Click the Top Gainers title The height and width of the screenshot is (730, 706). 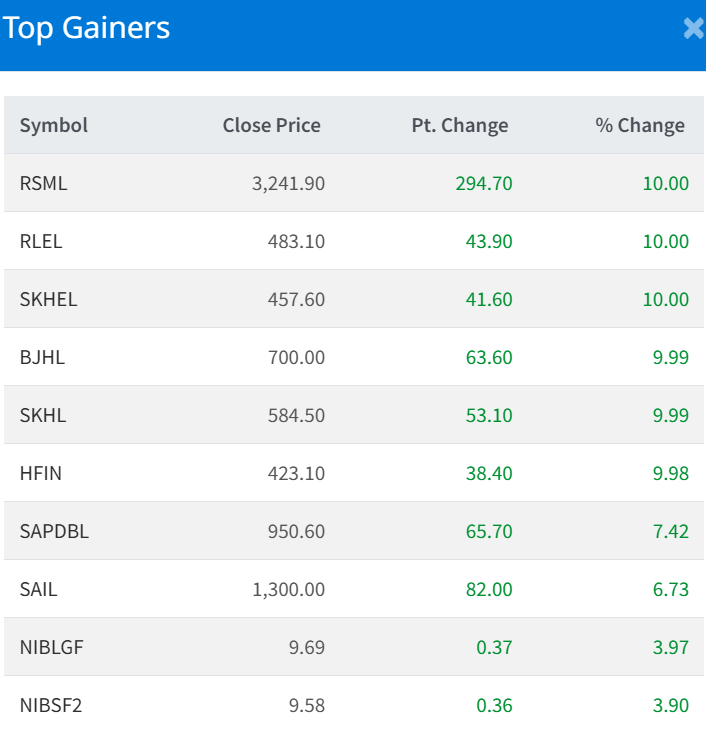87,28
